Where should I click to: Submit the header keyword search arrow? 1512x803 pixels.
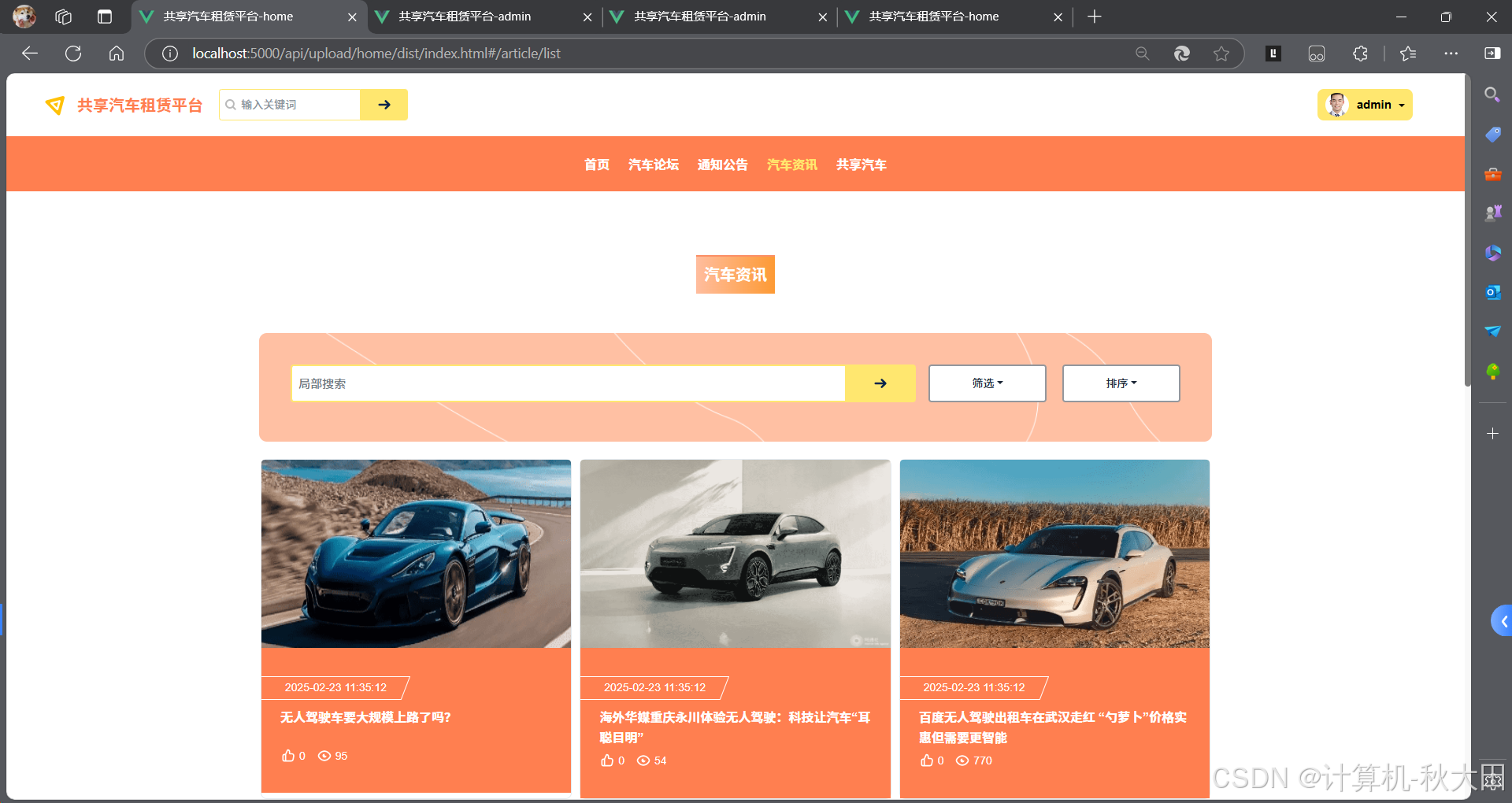pyautogui.click(x=384, y=105)
